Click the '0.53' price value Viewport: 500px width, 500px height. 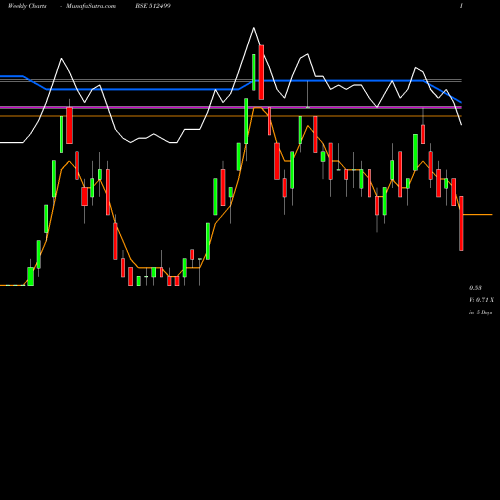tap(475, 288)
